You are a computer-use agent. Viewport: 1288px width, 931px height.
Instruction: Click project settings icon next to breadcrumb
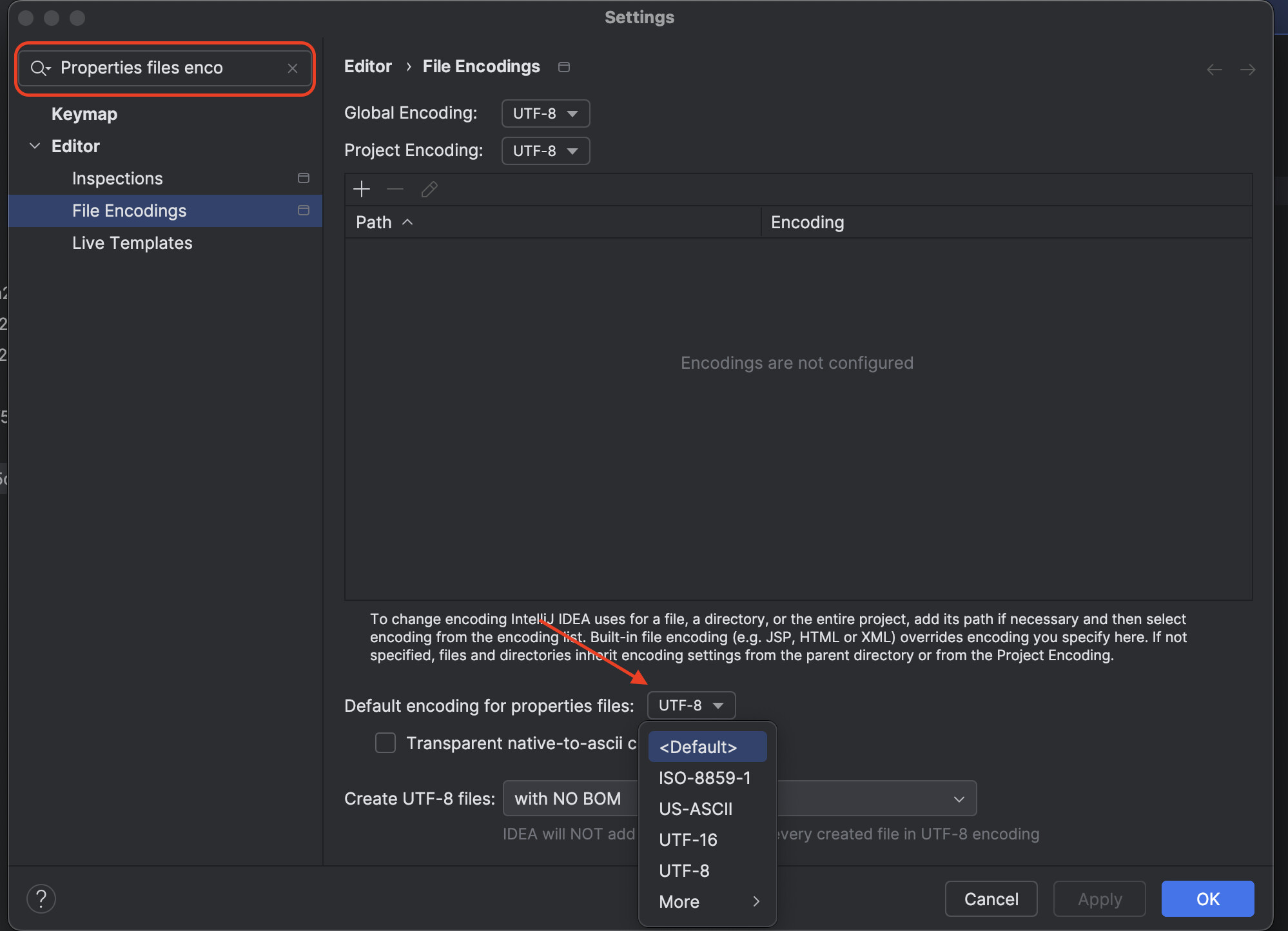[x=564, y=67]
